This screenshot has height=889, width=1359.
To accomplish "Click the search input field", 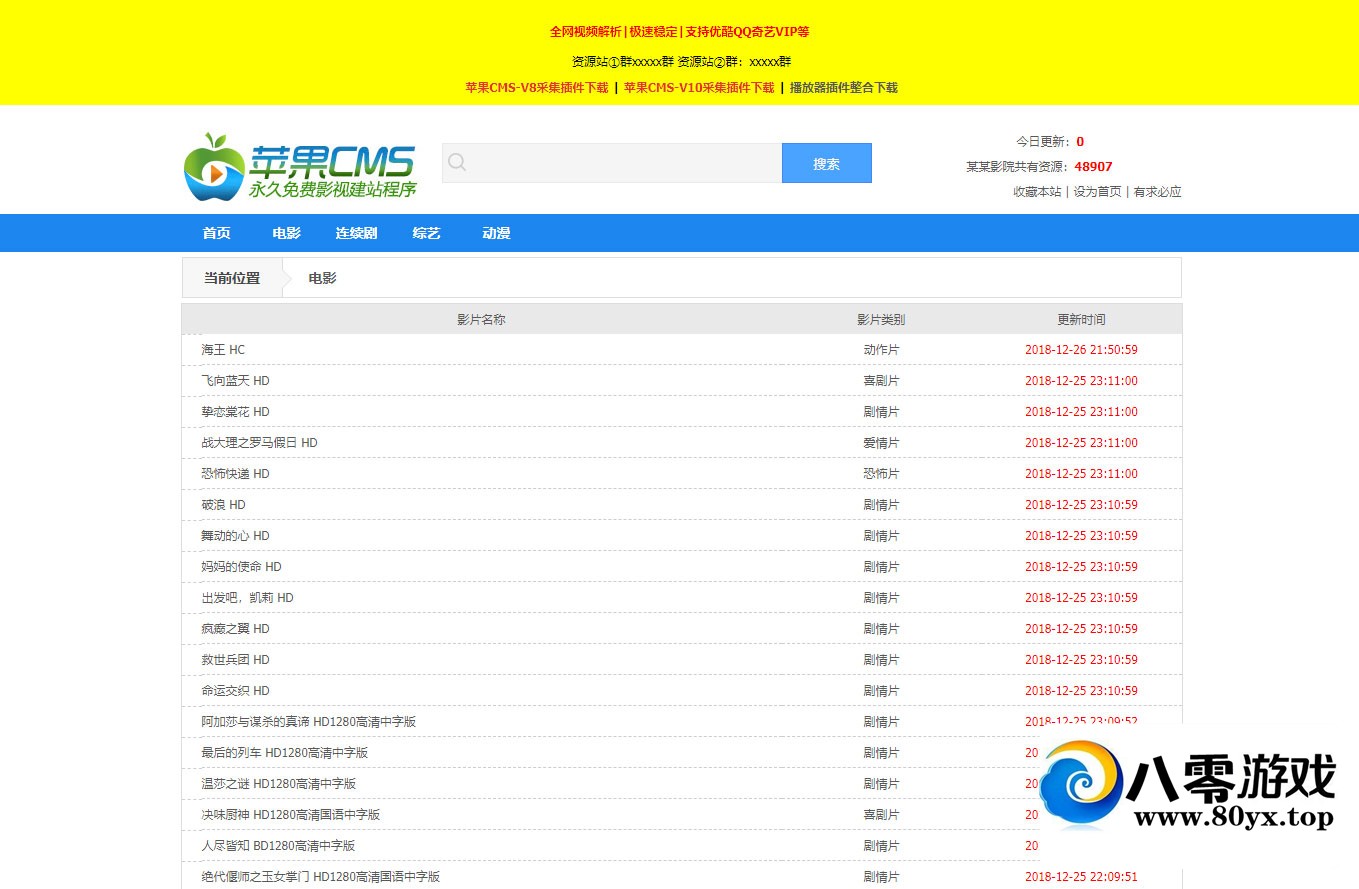I will 620,163.
